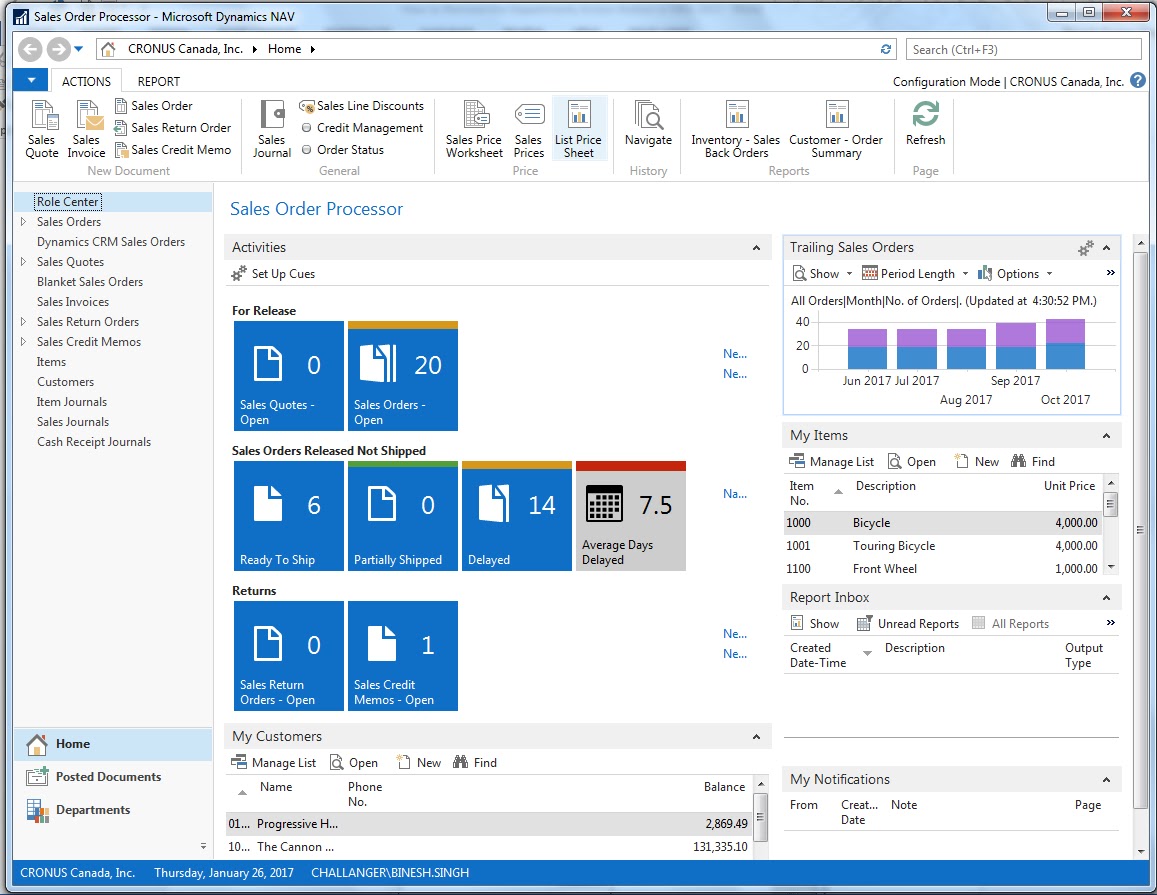Select the Sales Invoice icon
Image resolution: width=1157 pixels, height=895 pixels.
(86, 128)
